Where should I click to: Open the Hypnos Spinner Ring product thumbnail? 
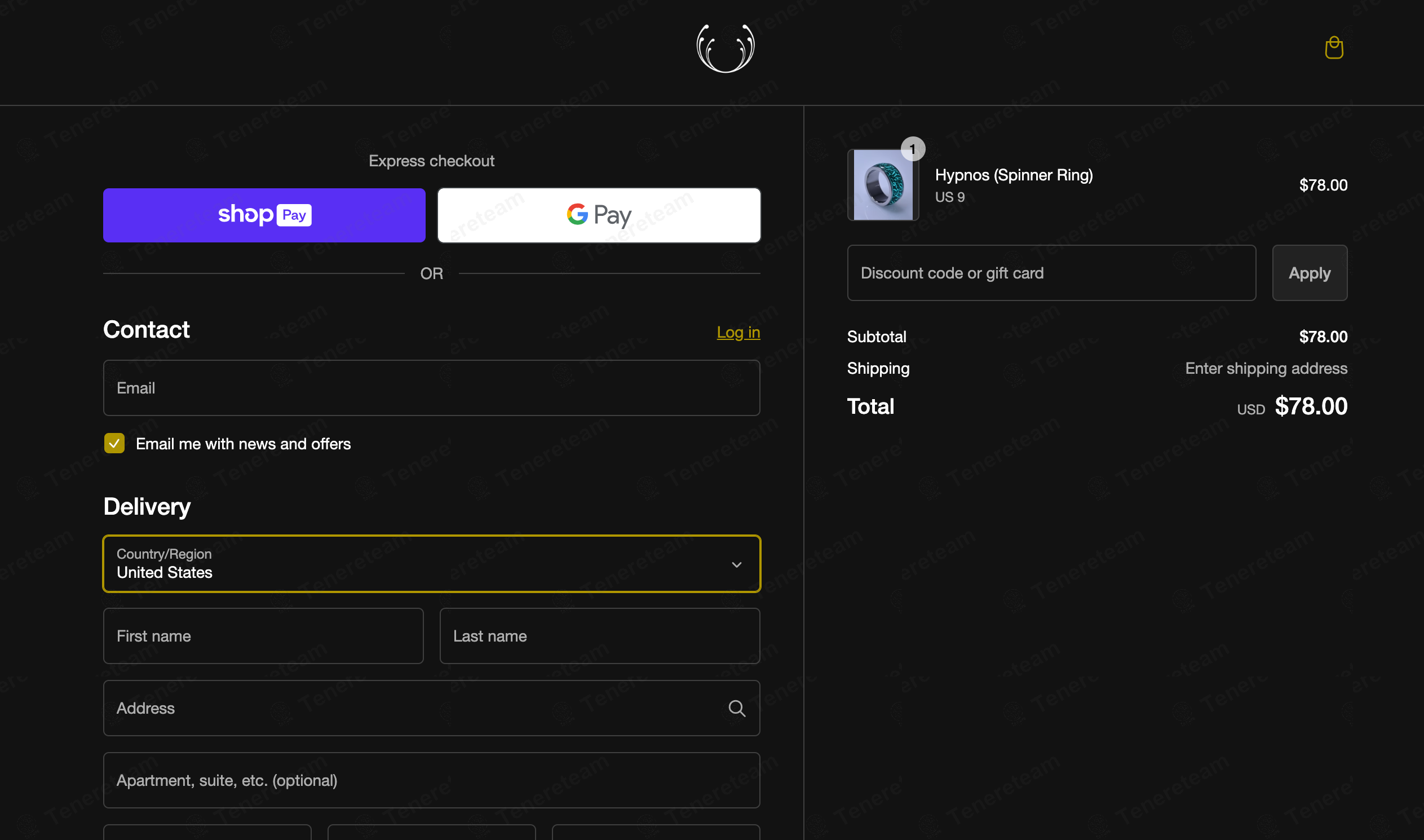[x=882, y=184]
